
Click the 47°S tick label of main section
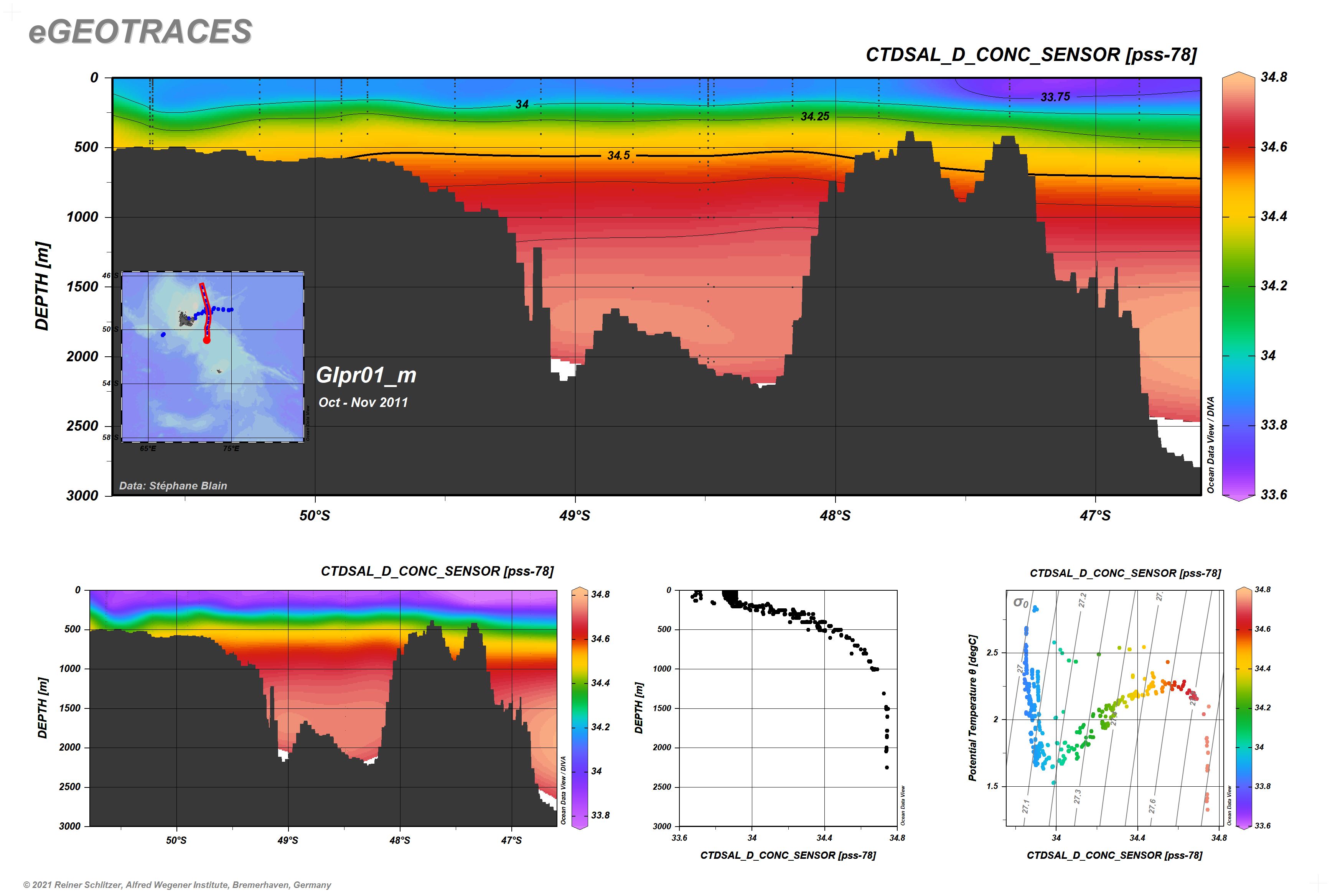click(1095, 516)
